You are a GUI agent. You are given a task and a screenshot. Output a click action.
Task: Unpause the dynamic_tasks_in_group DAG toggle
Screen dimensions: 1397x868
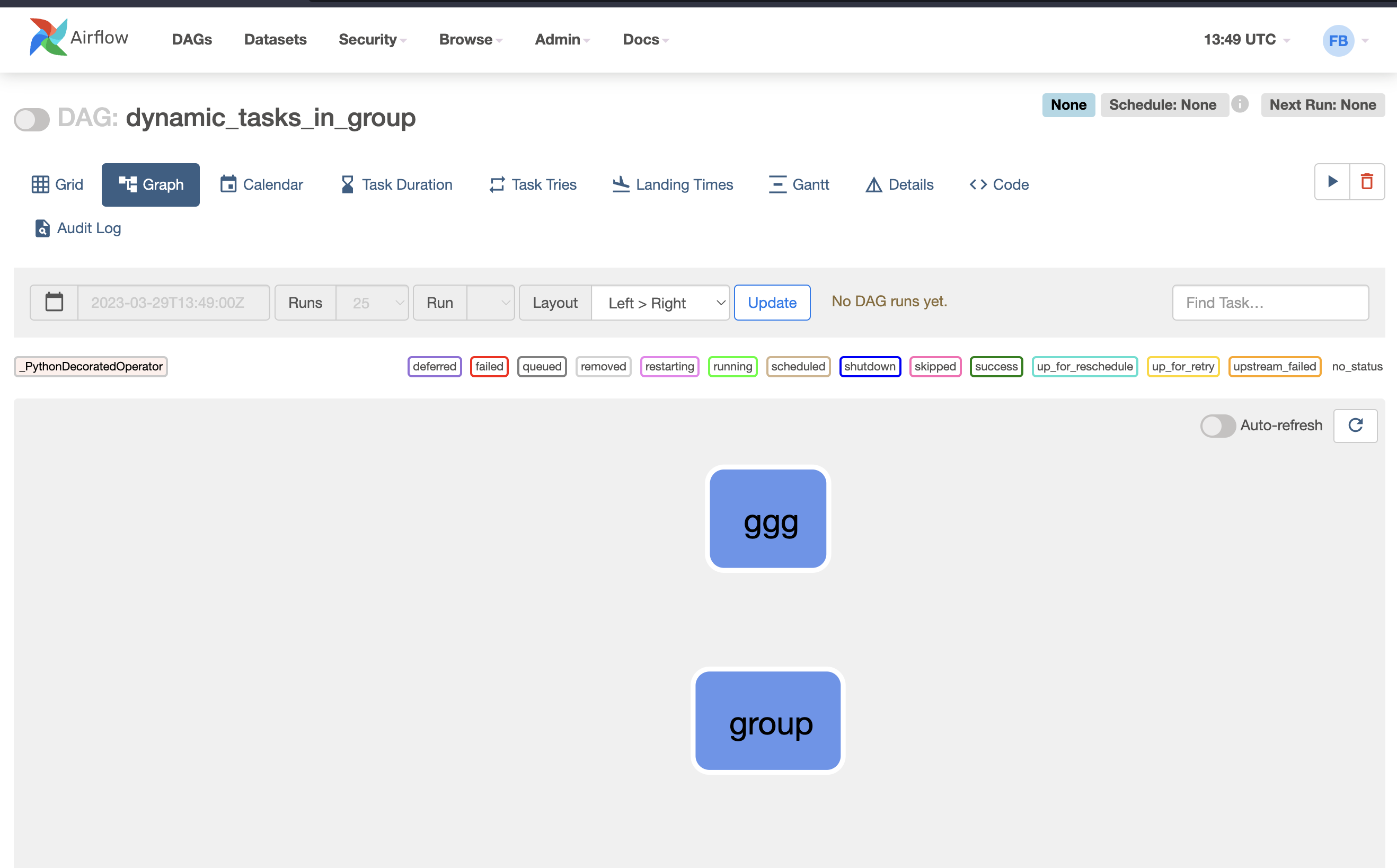(32, 119)
